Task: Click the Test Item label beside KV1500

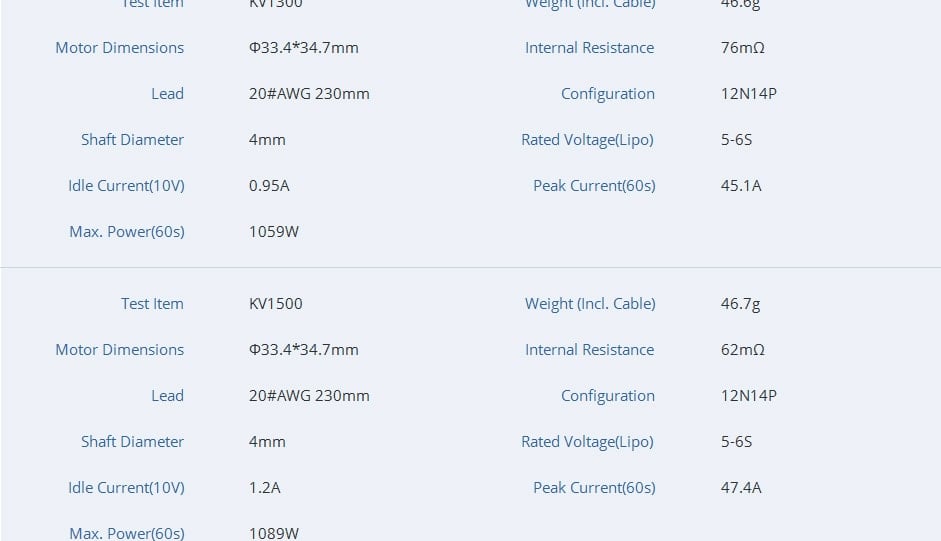Action: pyautogui.click(x=152, y=304)
